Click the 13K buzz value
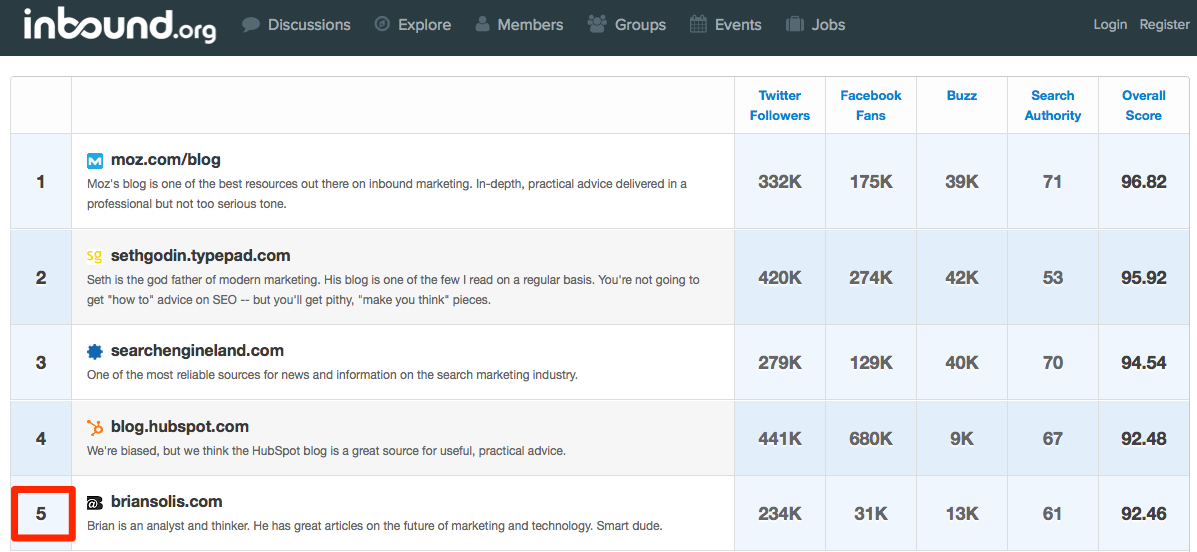Image resolution: width=1197 pixels, height=552 pixels. pyautogui.click(x=961, y=514)
